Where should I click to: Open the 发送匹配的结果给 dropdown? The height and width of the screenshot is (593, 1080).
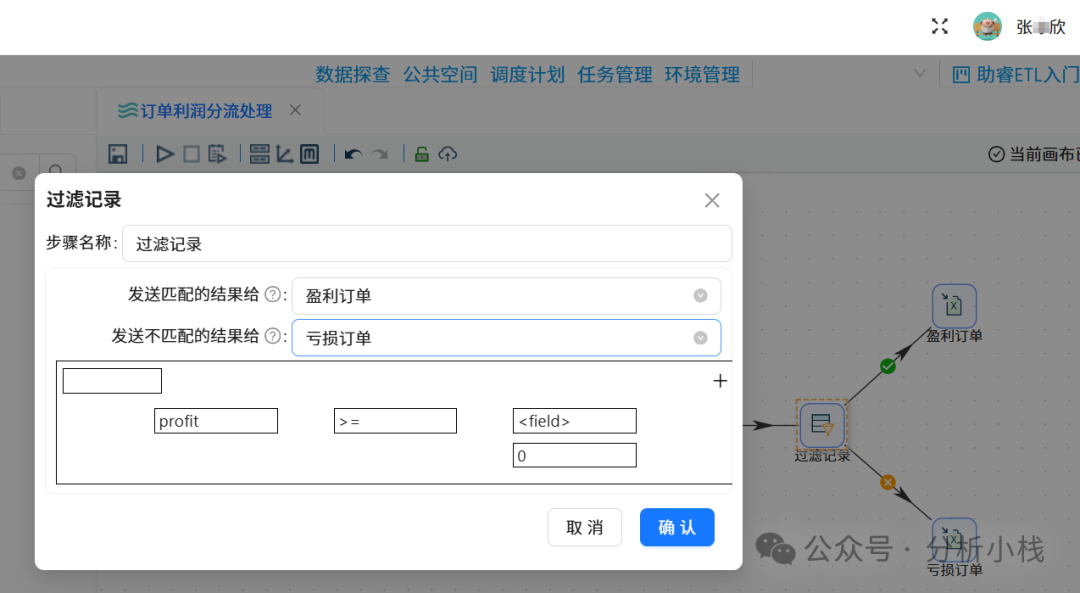tap(506, 296)
